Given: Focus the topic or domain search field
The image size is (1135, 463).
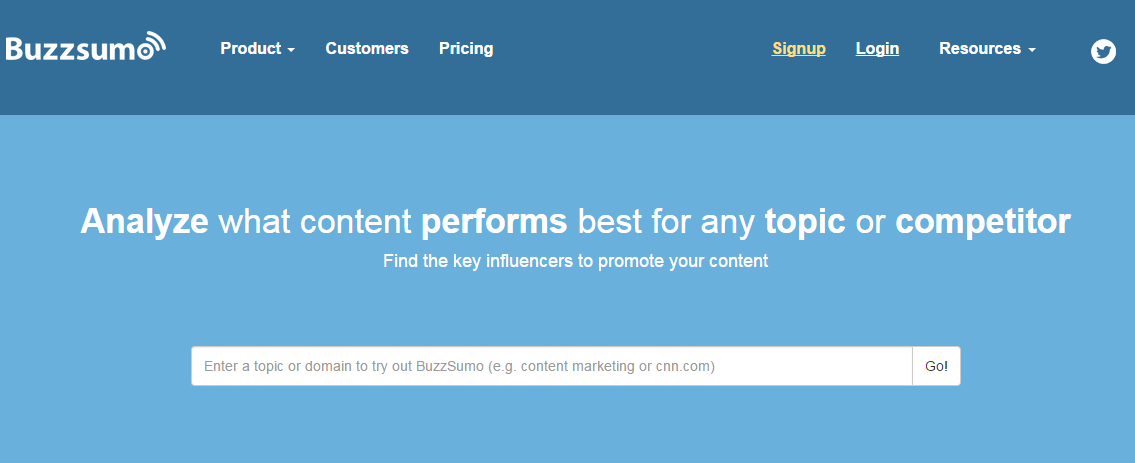Looking at the screenshot, I should [552, 366].
